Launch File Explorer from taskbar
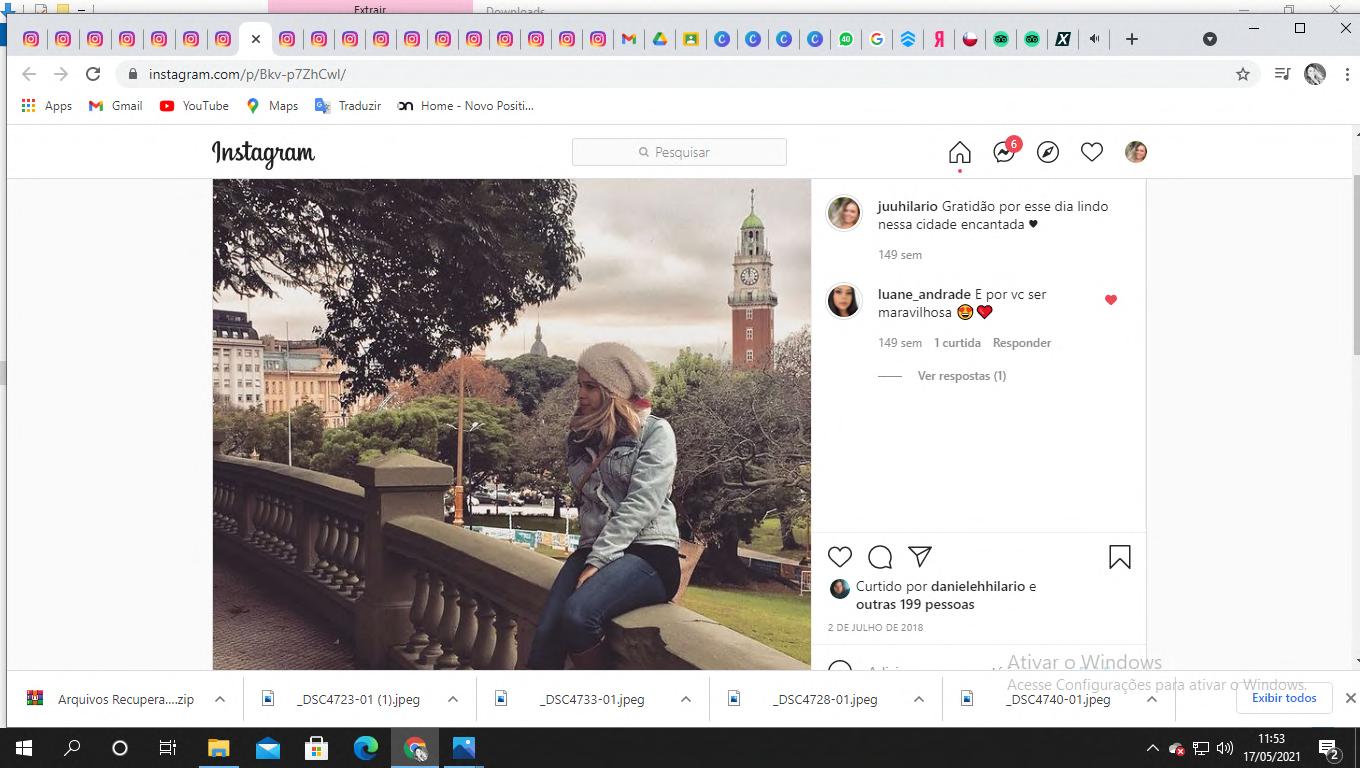 [218, 748]
